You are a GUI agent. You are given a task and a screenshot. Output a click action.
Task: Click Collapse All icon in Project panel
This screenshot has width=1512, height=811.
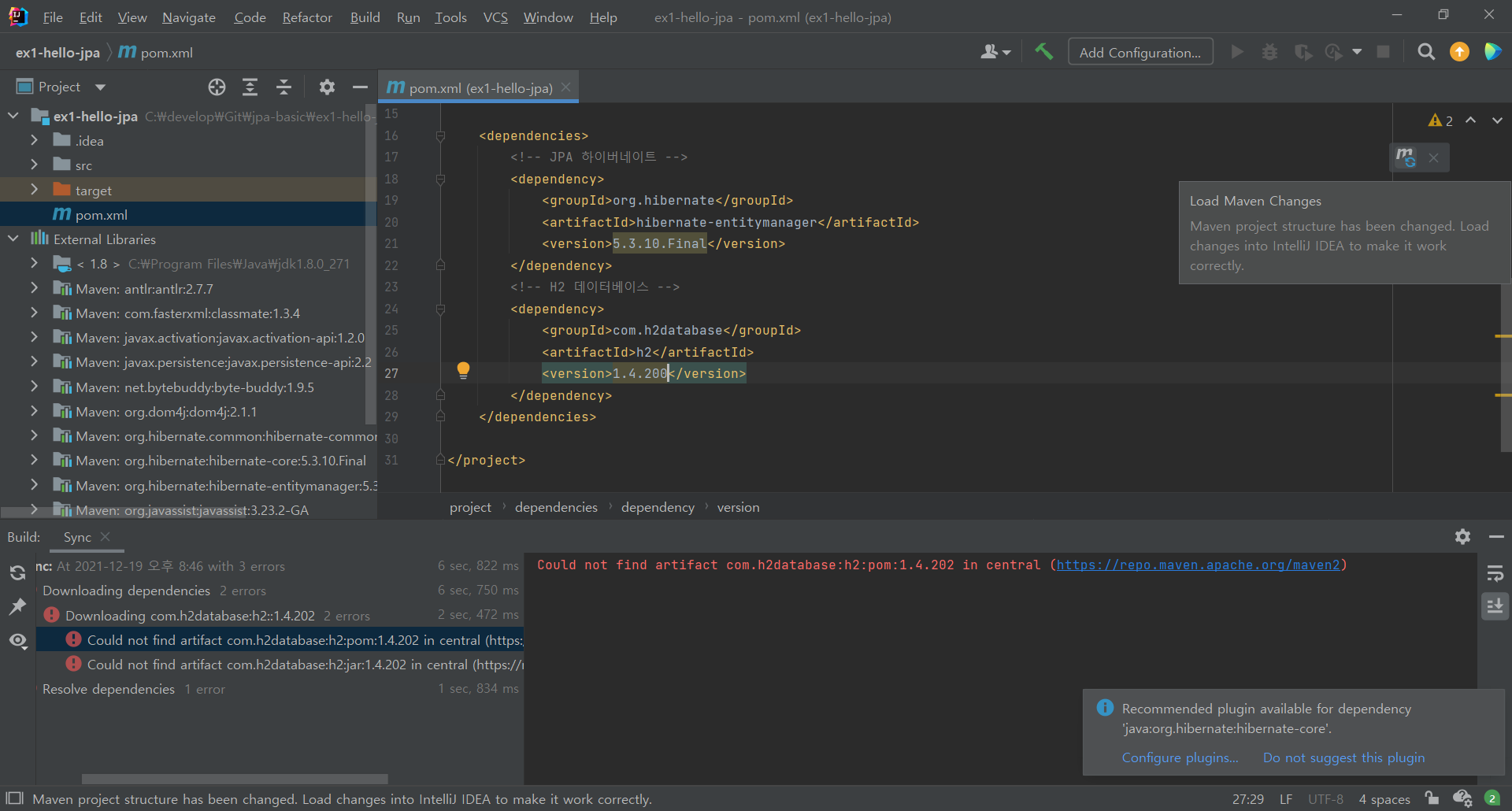tap(283, 87)
